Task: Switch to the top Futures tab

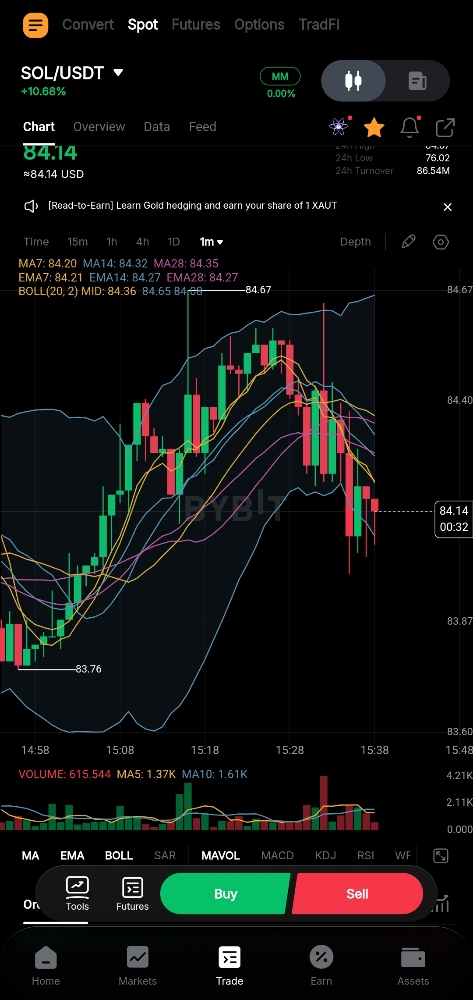Action: coord(196,25)
